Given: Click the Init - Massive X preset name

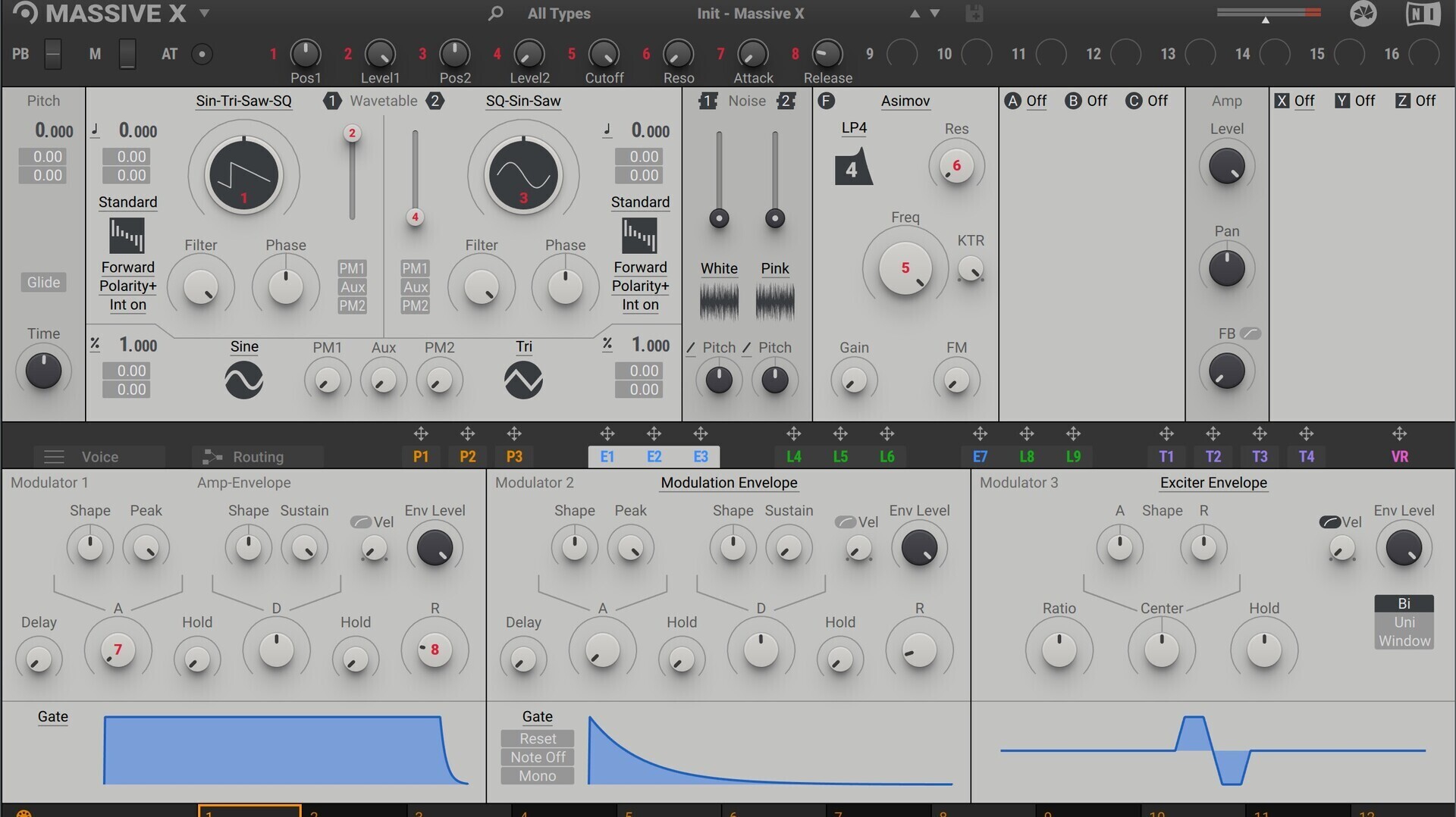Looking at the screenshot, I should point(751,13).
